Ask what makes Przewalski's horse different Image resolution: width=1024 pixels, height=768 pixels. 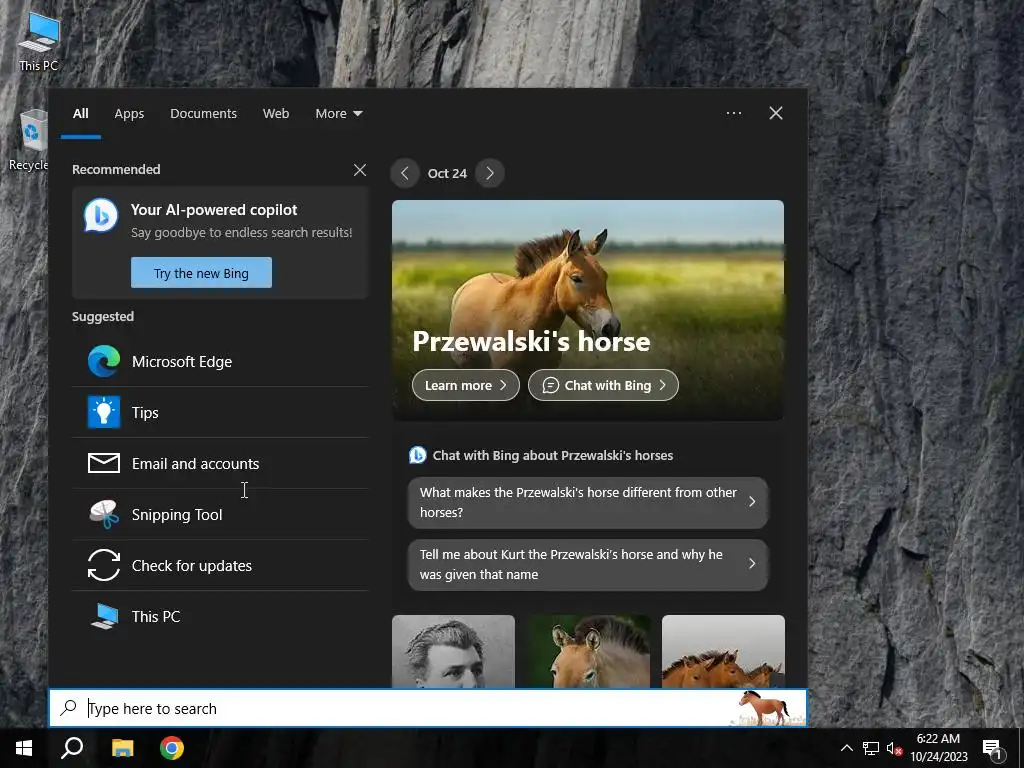tap(588, 502)
